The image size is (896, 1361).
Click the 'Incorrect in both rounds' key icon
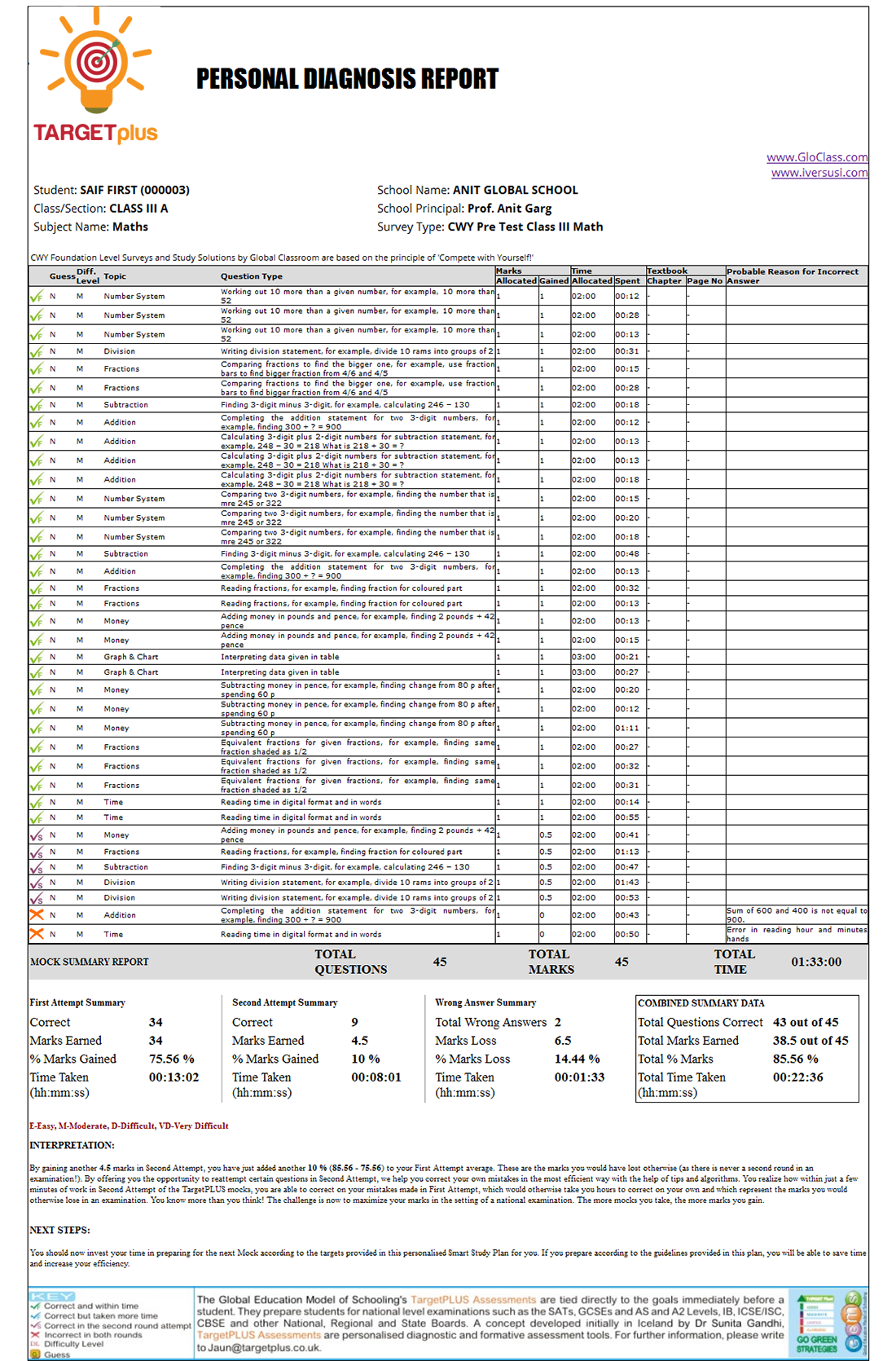coord(35,1335)
